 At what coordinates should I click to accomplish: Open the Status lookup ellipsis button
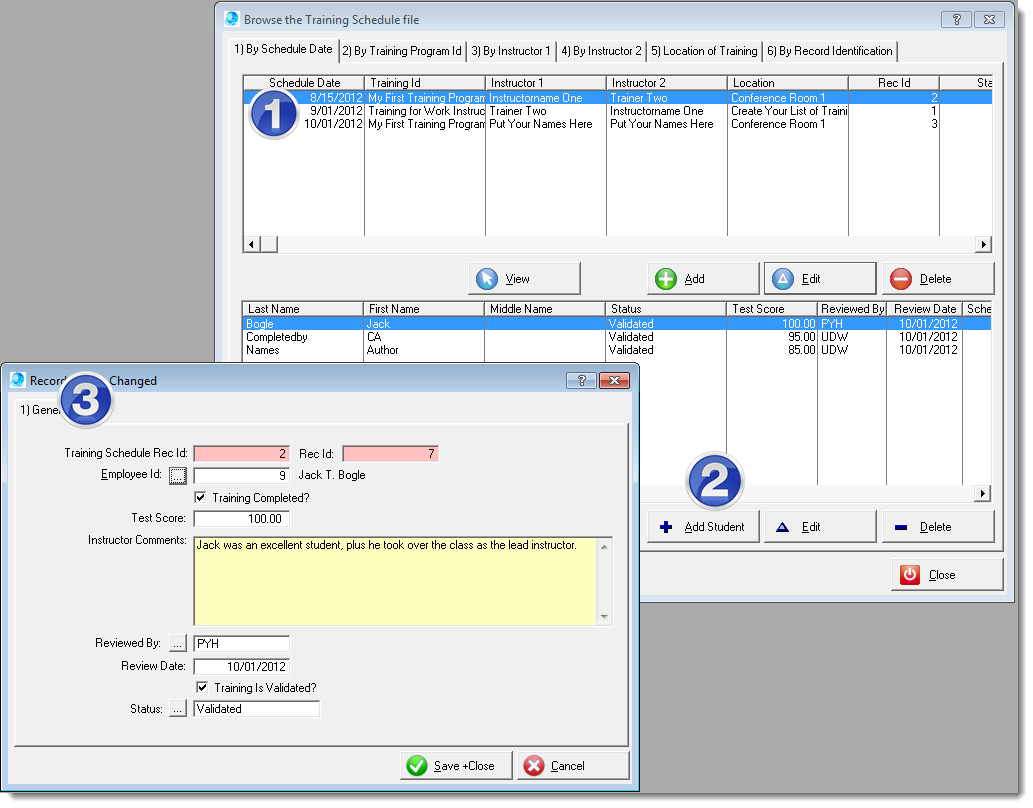tap(178, 709)
